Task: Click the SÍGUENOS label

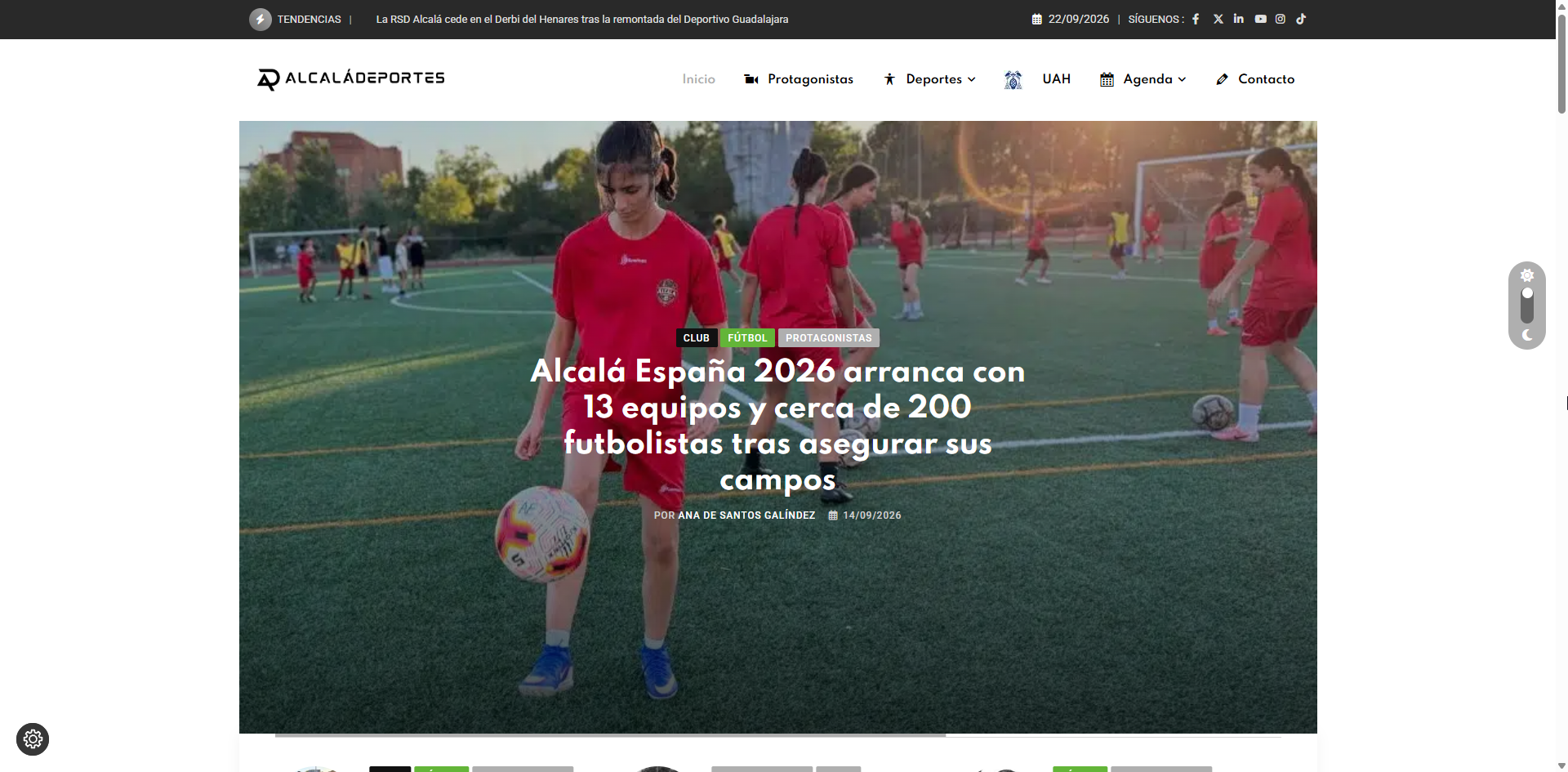Action: click(x=1156, y=19)
